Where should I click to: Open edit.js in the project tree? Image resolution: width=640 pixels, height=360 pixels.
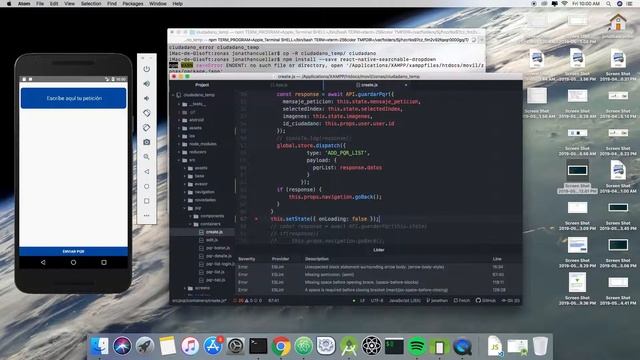(211, 240)
